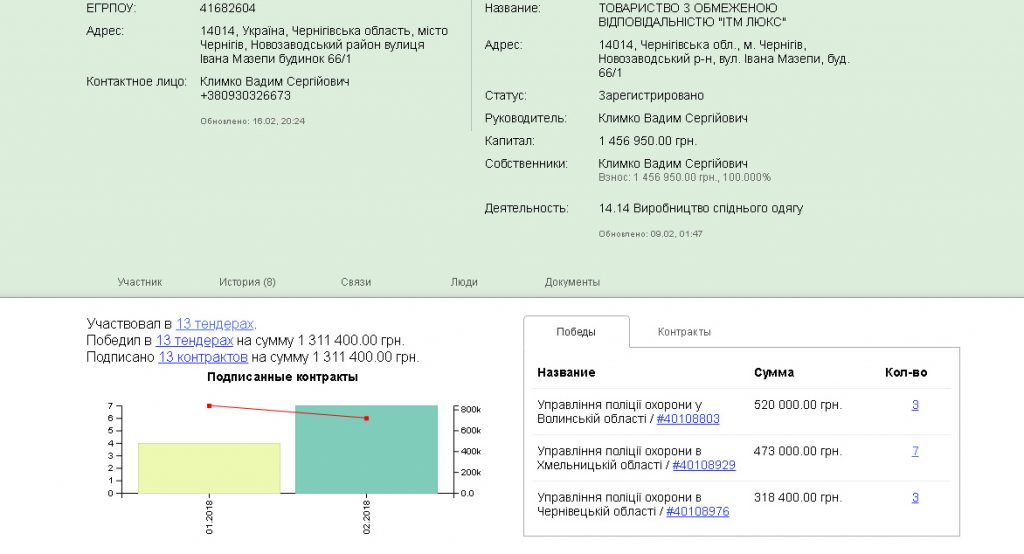
Task: Click the yellow 01.2018 chart bar
Action: 209,468
